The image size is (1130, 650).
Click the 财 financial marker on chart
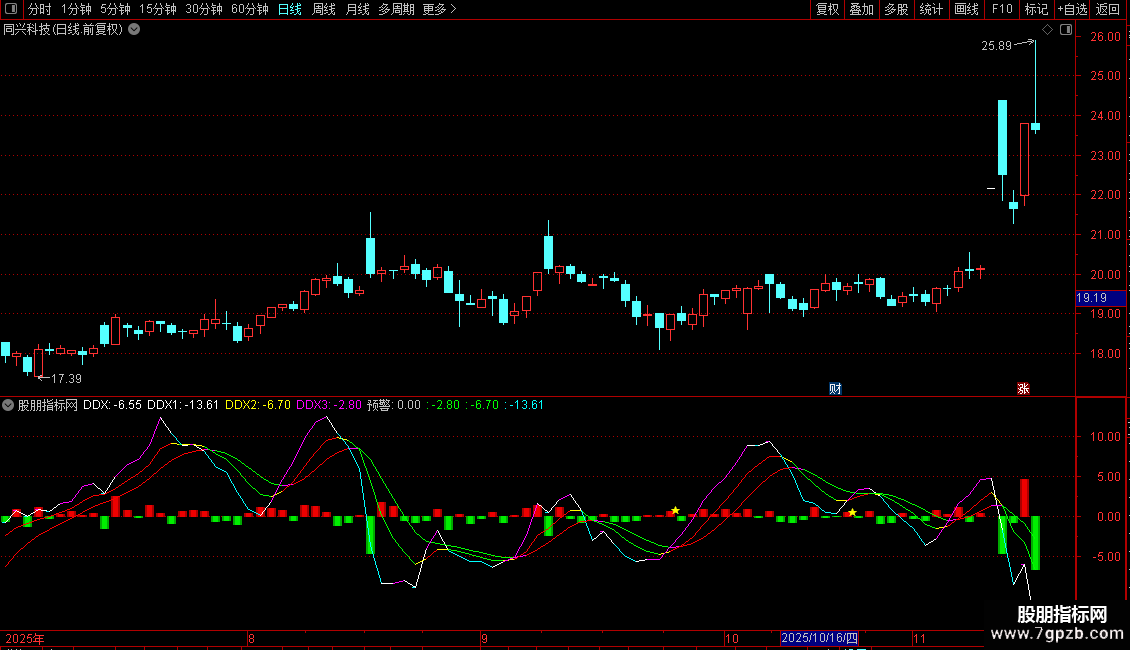tap(835, 389)
